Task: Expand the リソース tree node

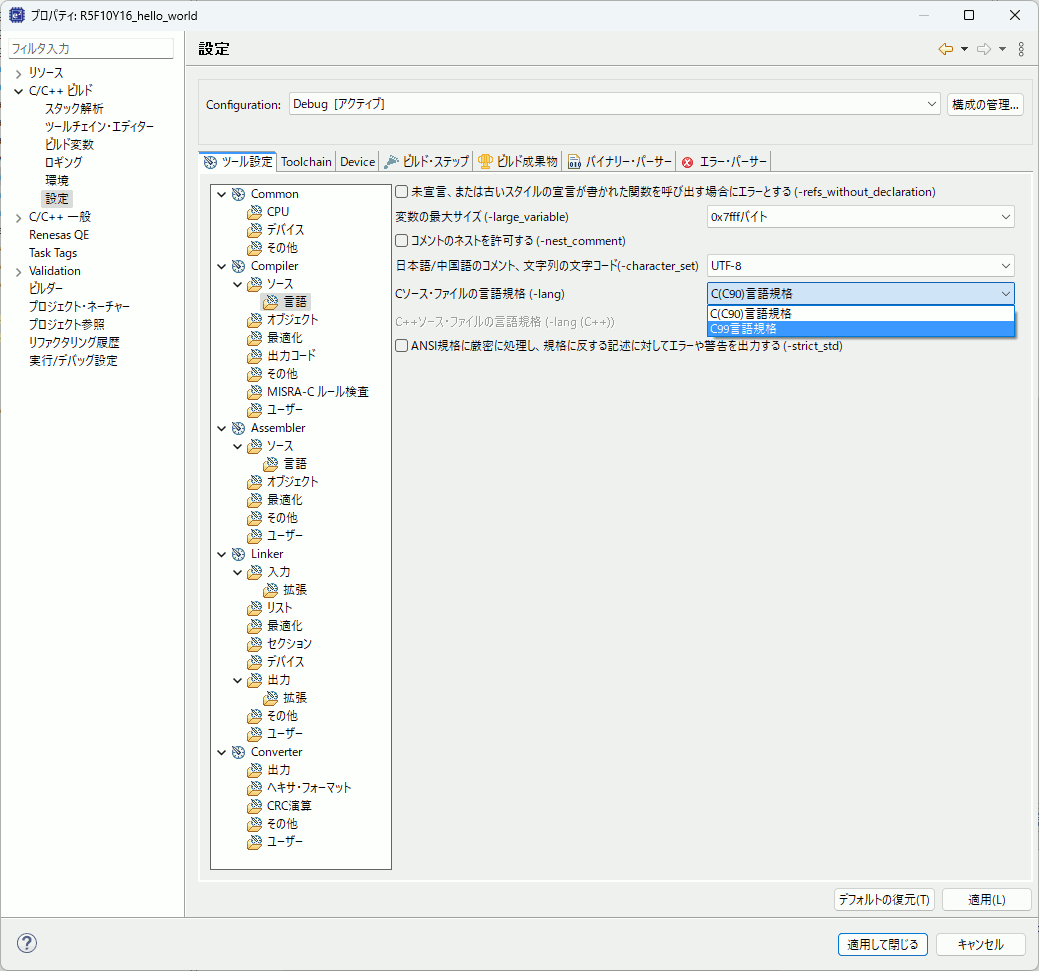Action: point(18,73)
